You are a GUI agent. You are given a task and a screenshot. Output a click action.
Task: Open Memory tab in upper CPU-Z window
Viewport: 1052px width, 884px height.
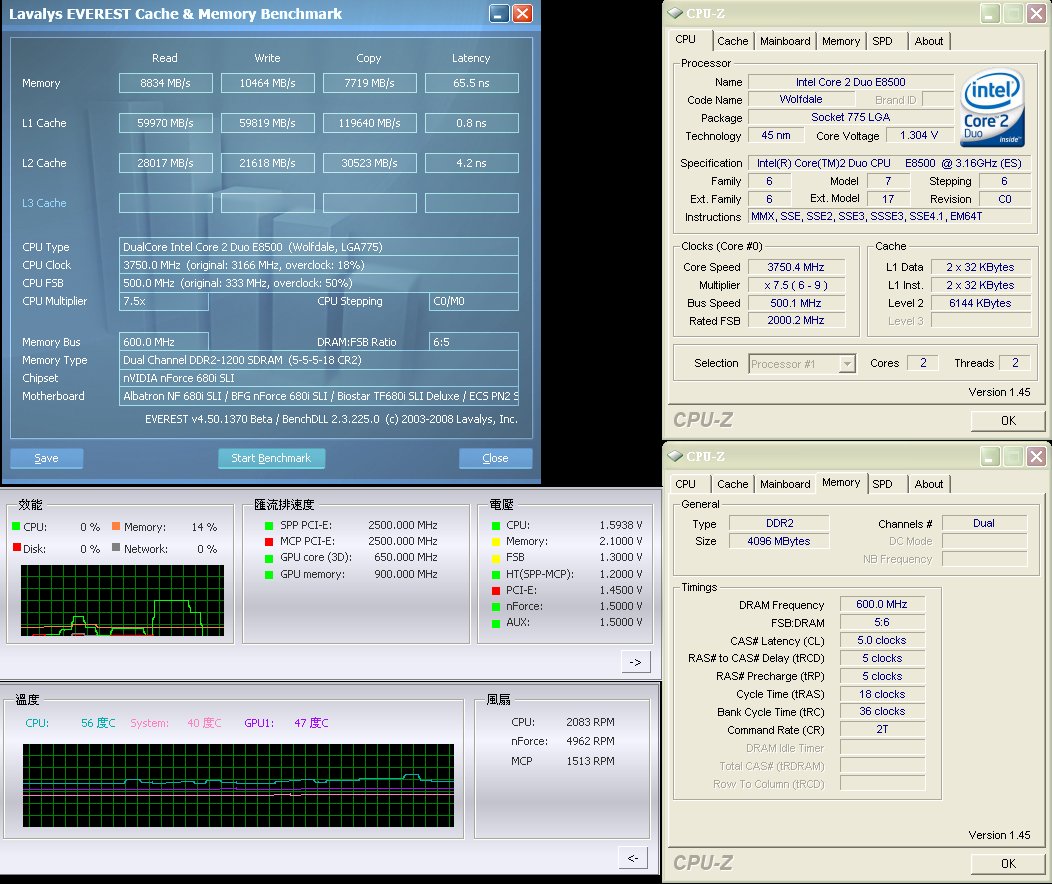(841, 41)
